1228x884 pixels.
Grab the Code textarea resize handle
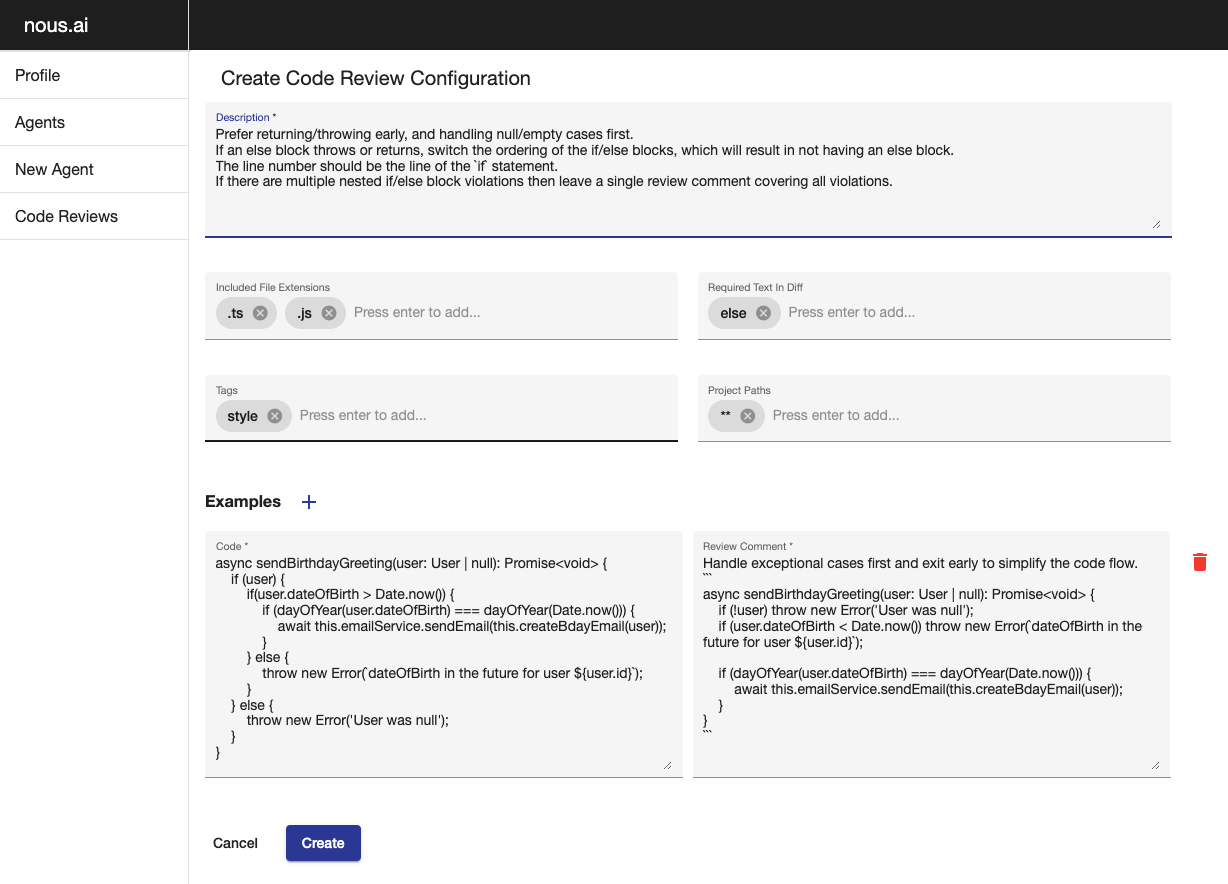(x=667, y=764)
